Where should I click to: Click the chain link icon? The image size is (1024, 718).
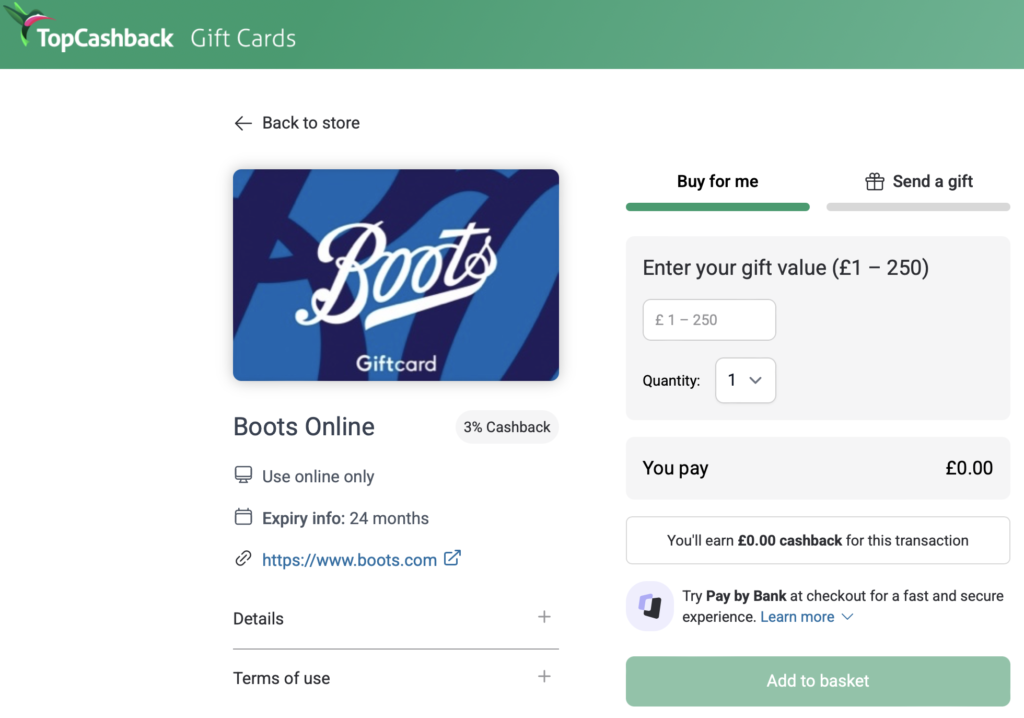pos(243,559)
